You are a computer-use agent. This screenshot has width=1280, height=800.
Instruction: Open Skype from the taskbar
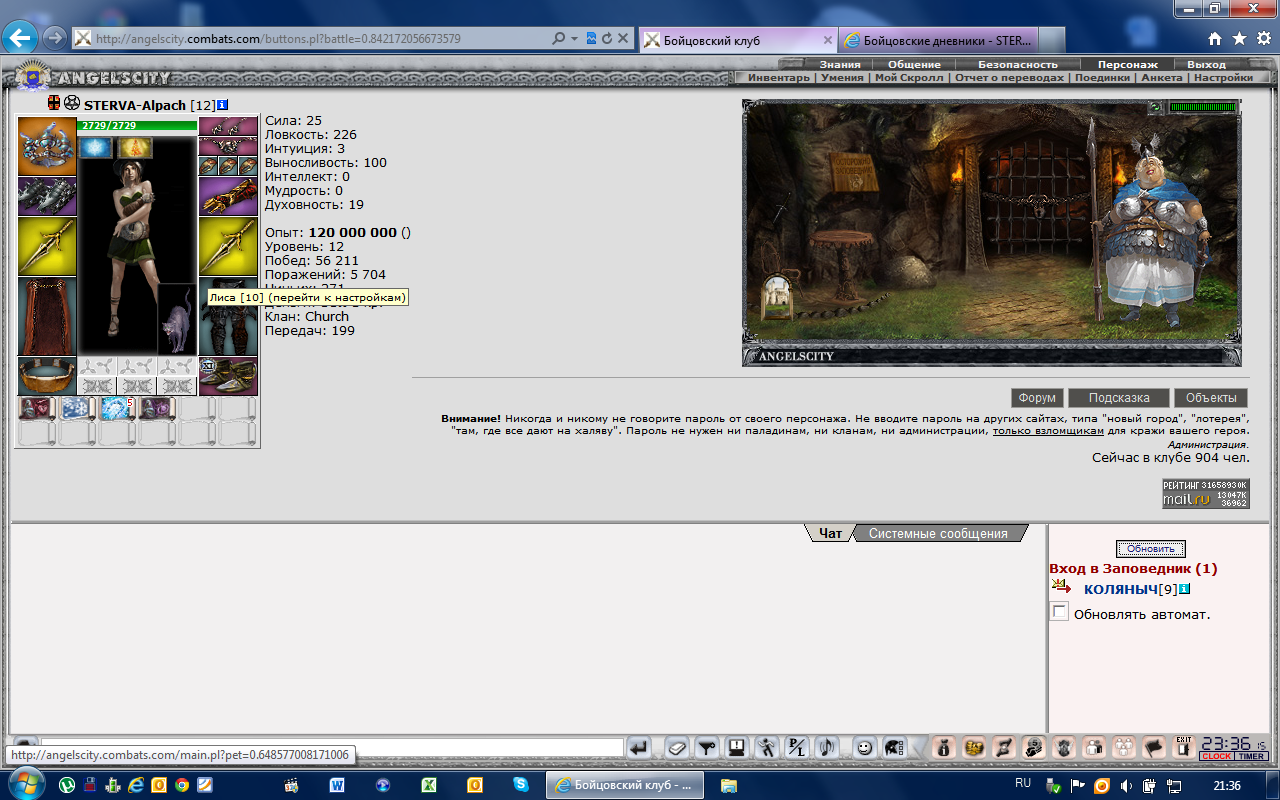(x=520, y=785)
